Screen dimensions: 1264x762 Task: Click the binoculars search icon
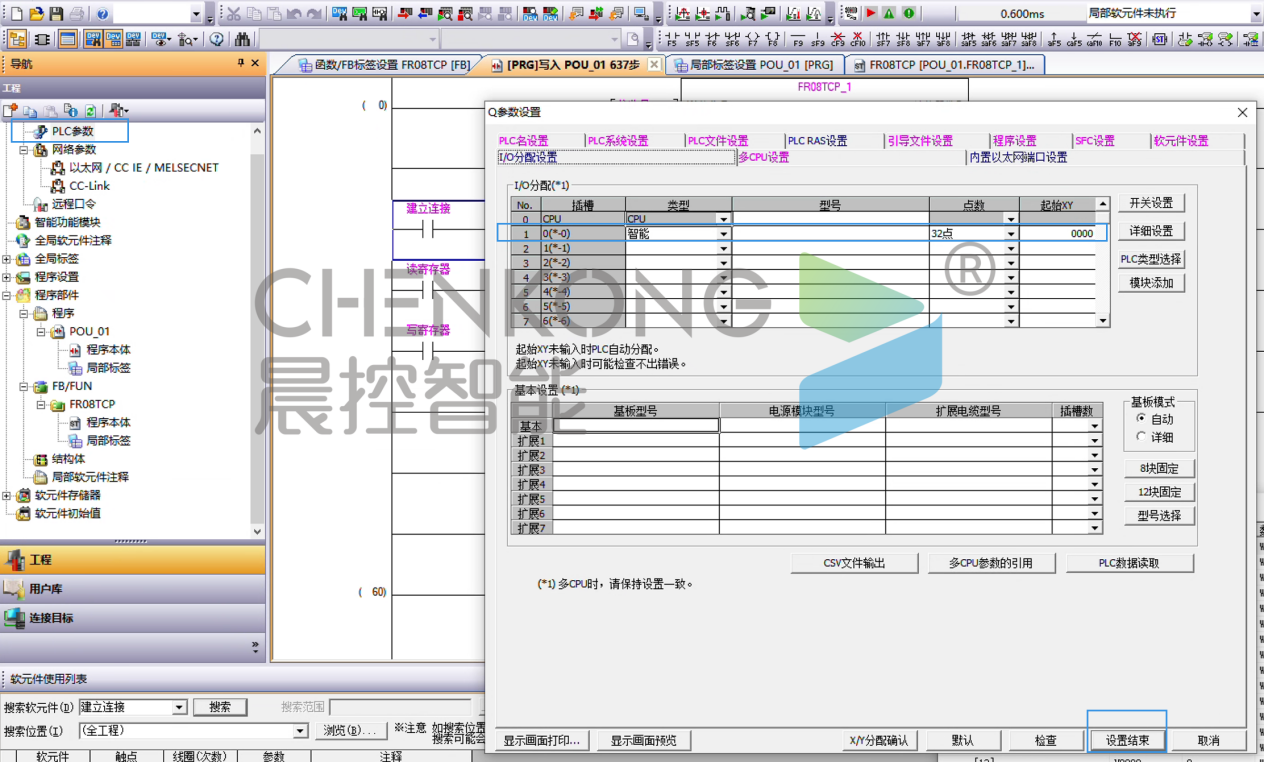coord(242,39)
